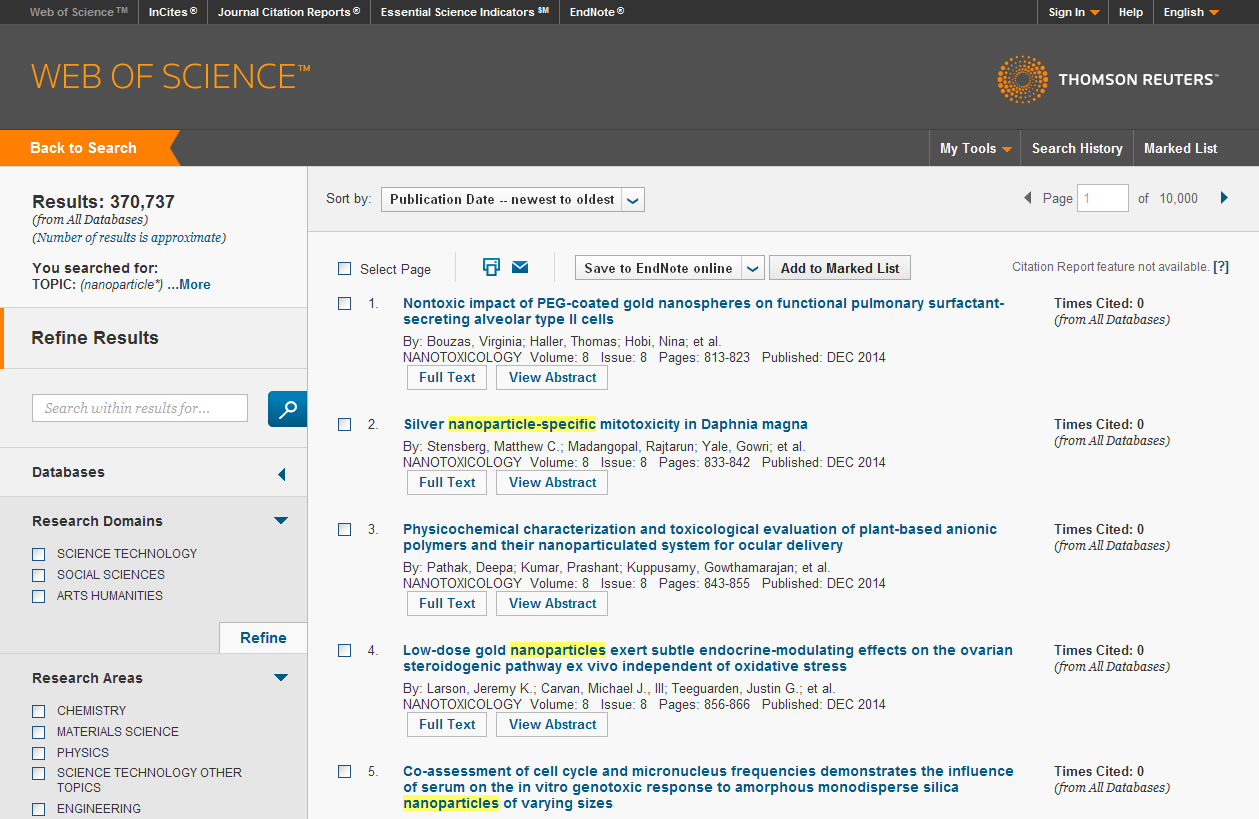The image size is (1259, 819).
Task: Click the page number input box
Action: coord(1102,198)
